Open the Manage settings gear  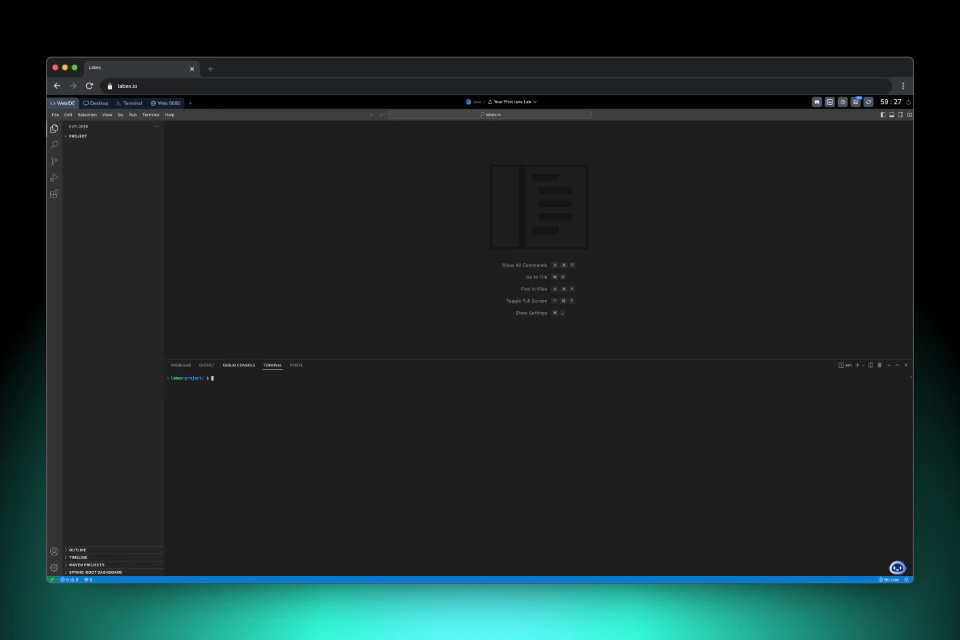(54, 567)
